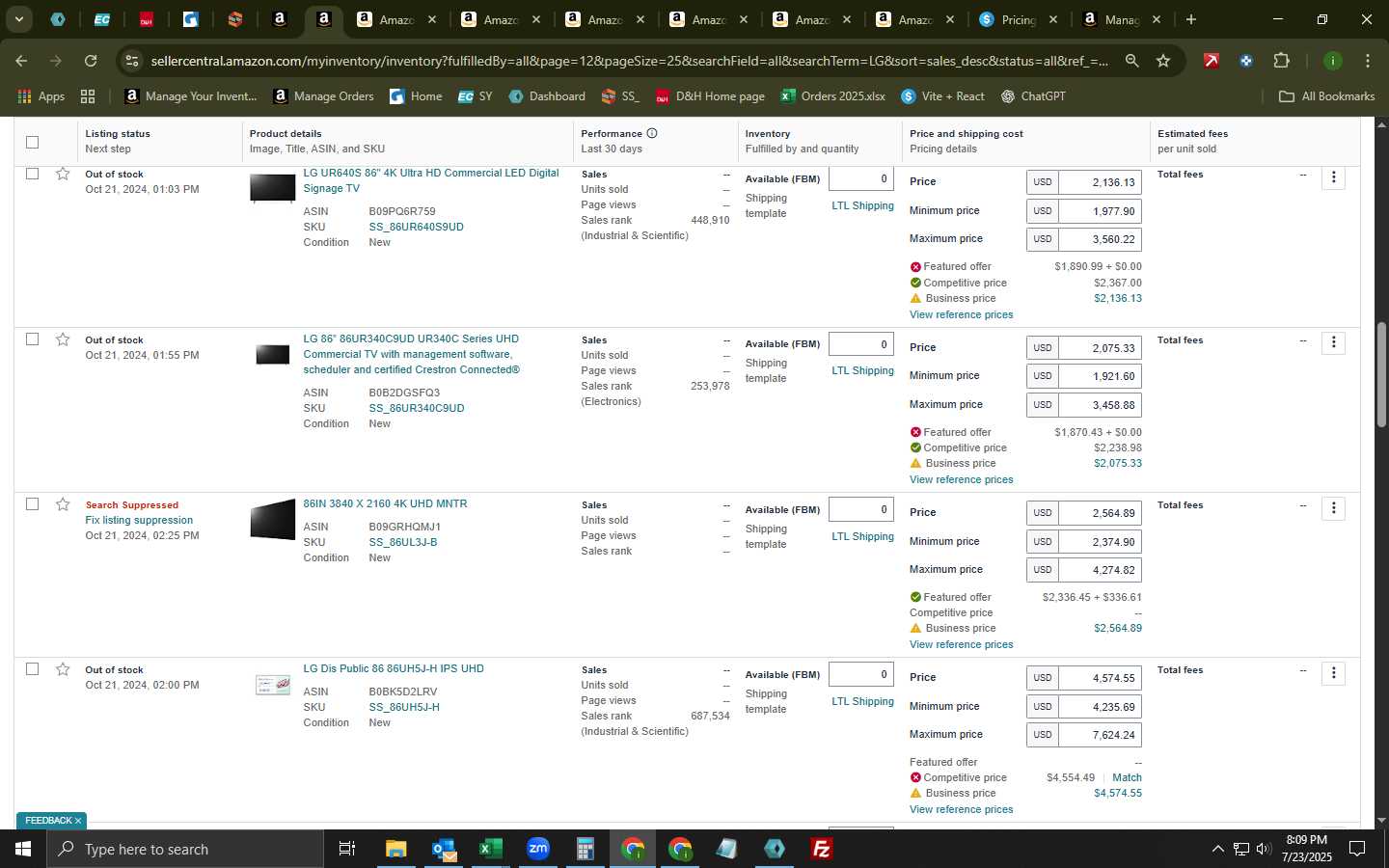The width and height of the screenshot is (1389, 868).
Task: Bookmark this page with the star icon
Action: pos(1163,61)
